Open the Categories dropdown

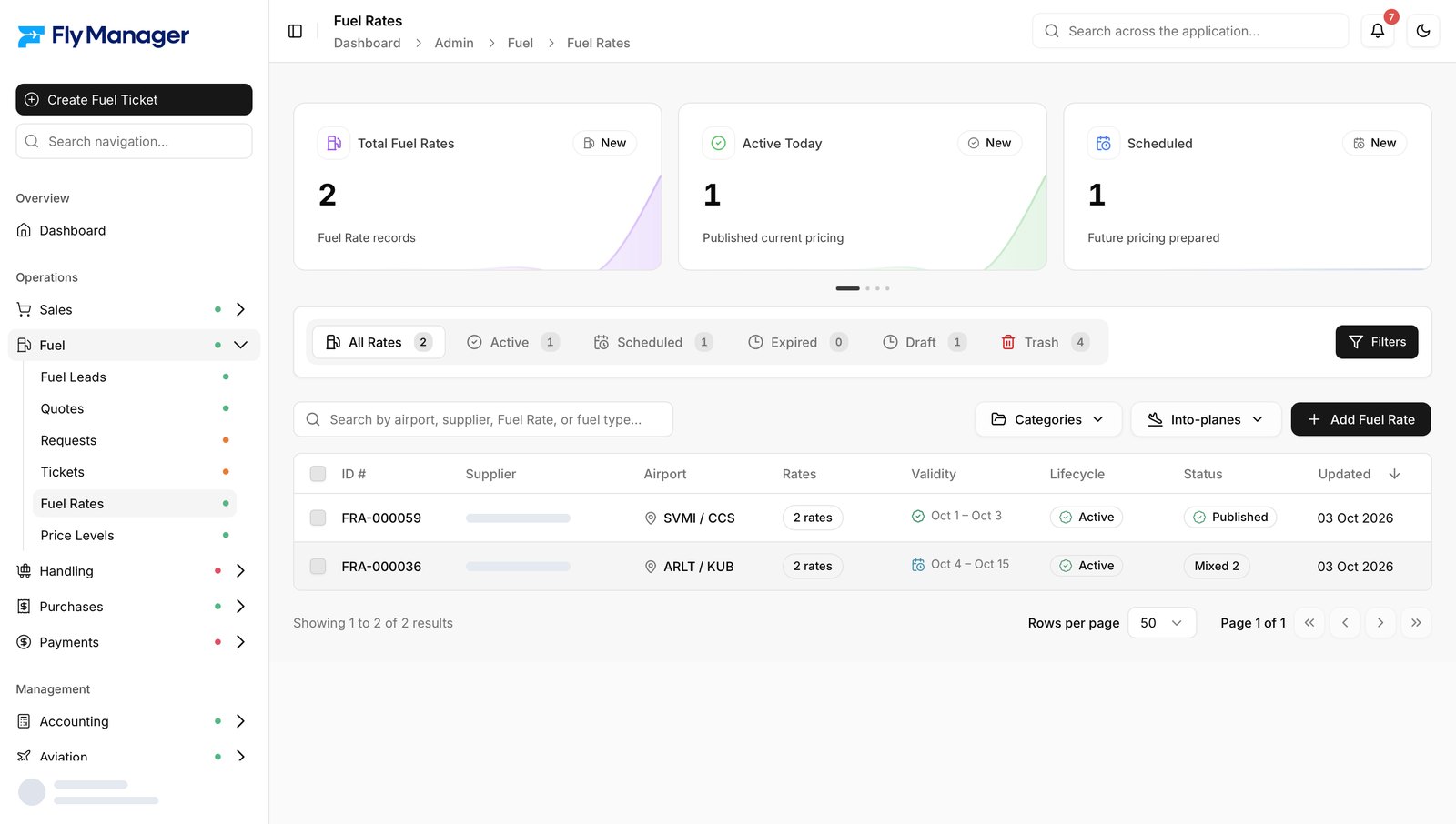[x=1048, y=419]
